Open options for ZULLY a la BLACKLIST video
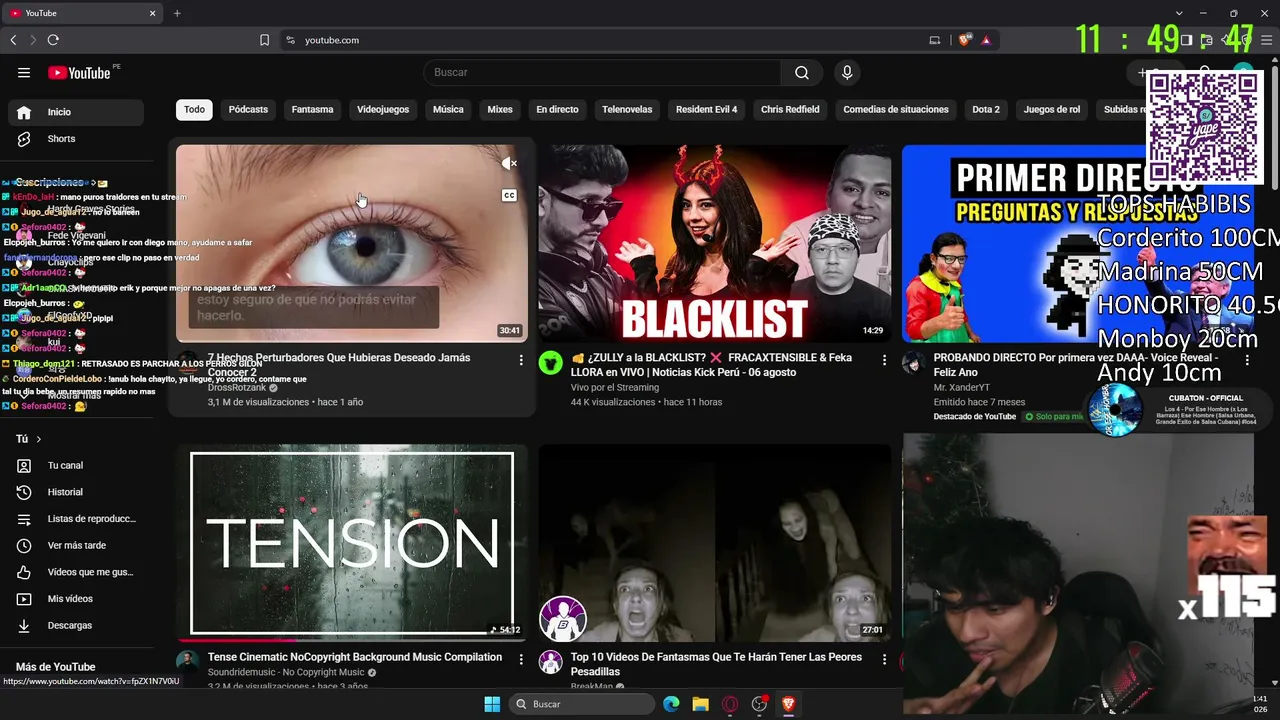Image resolution: width=1280 pixels, height=720 pixels. click(x=884, y=360)
